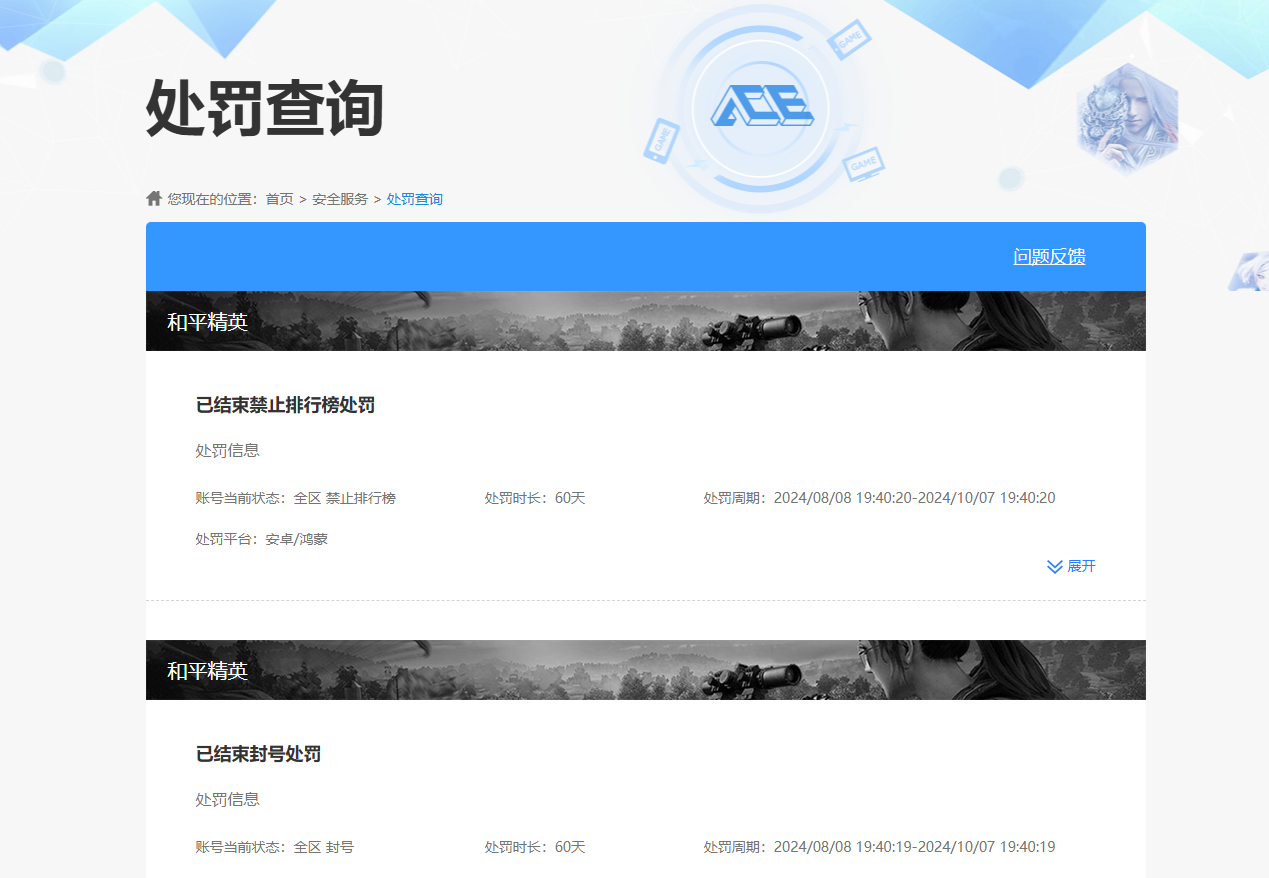
Task: Open the 问题反馈 feedback link
Action: pos(1048,256)
